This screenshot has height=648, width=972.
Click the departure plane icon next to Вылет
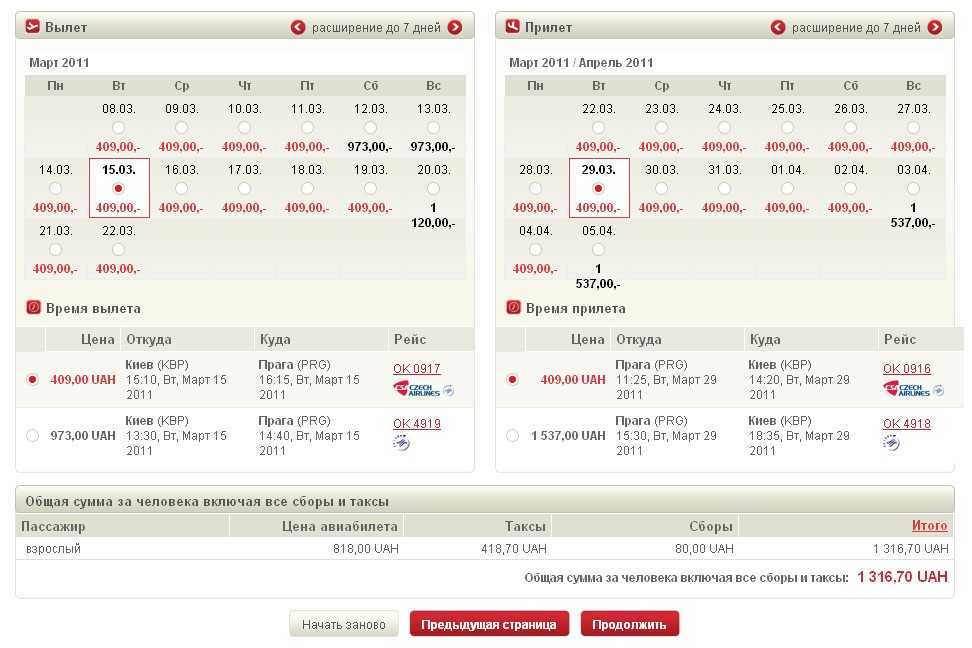33,27
